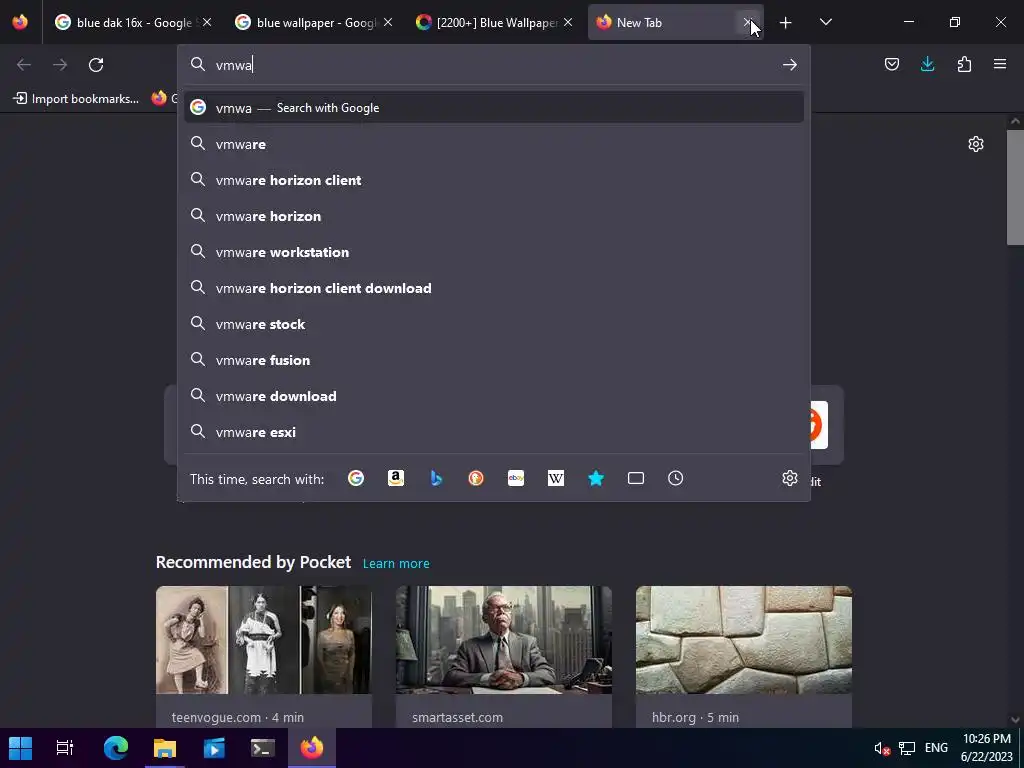Click 'Import bookmarks...' in bookmarks toolbar
1024x768 pixels.
pyautogui.click(x=76, y=99)
